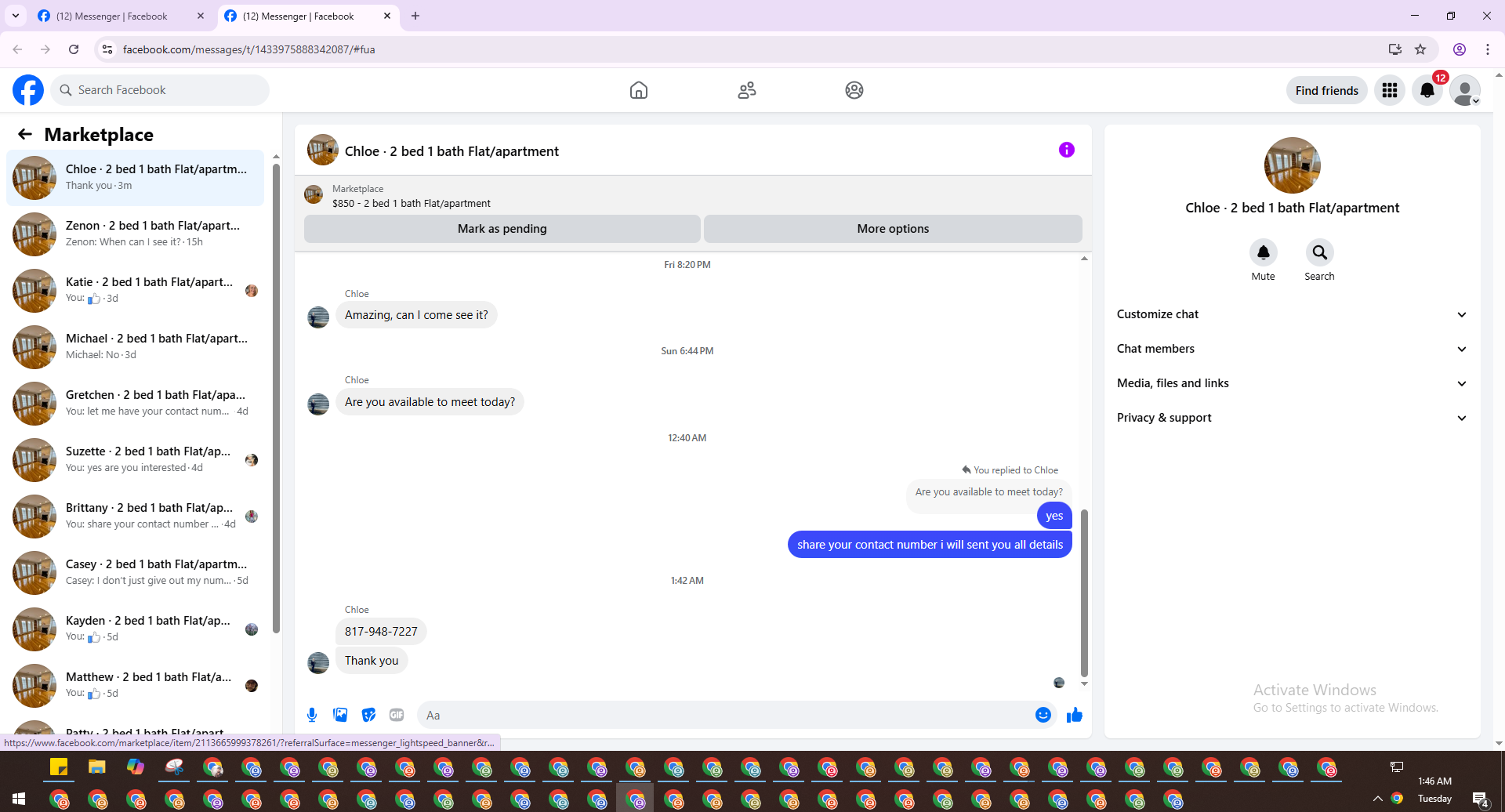Open a new browser tab
1505x812 pixels.
coord(415,16)
